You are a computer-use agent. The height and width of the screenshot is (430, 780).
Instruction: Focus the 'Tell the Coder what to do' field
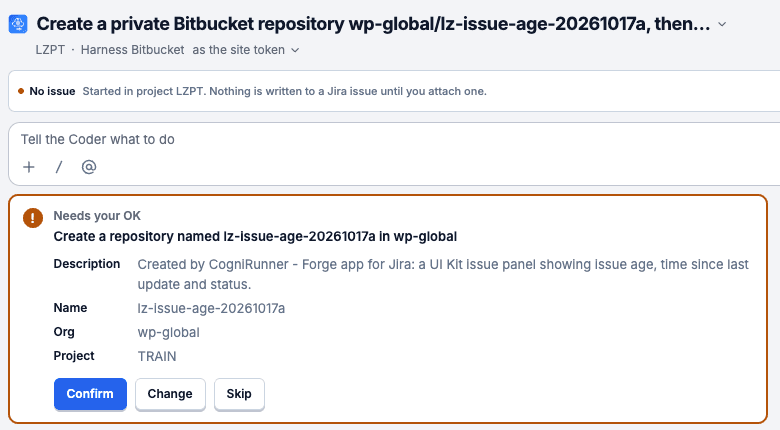pyautogui.click(x=98, y=139)
